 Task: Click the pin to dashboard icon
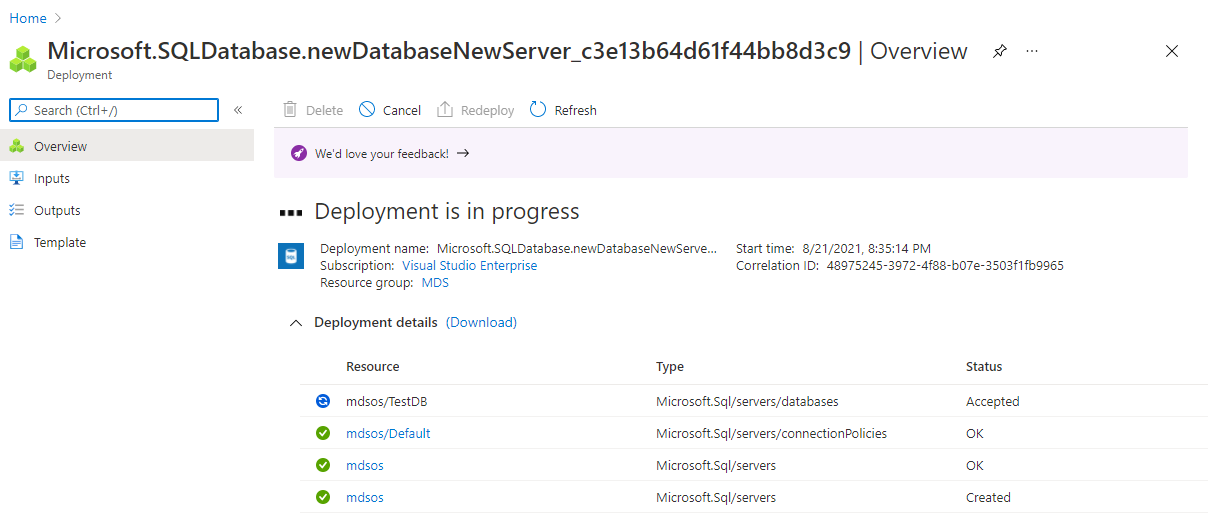(999, 51)
